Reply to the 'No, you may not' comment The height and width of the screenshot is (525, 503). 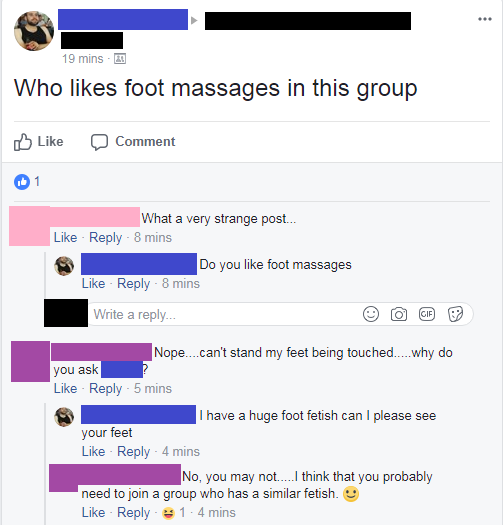(134, 512)
